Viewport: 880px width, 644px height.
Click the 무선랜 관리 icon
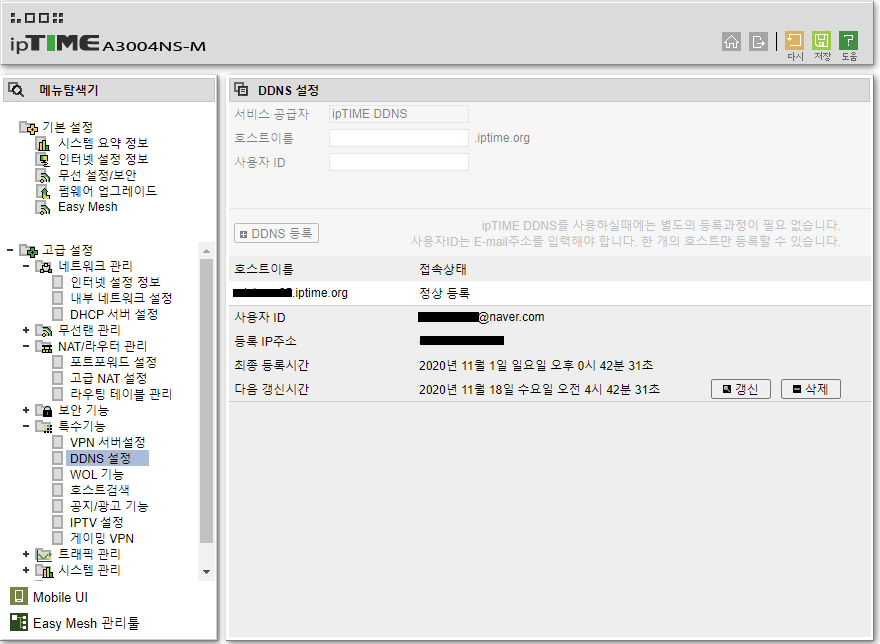[44, 330]
